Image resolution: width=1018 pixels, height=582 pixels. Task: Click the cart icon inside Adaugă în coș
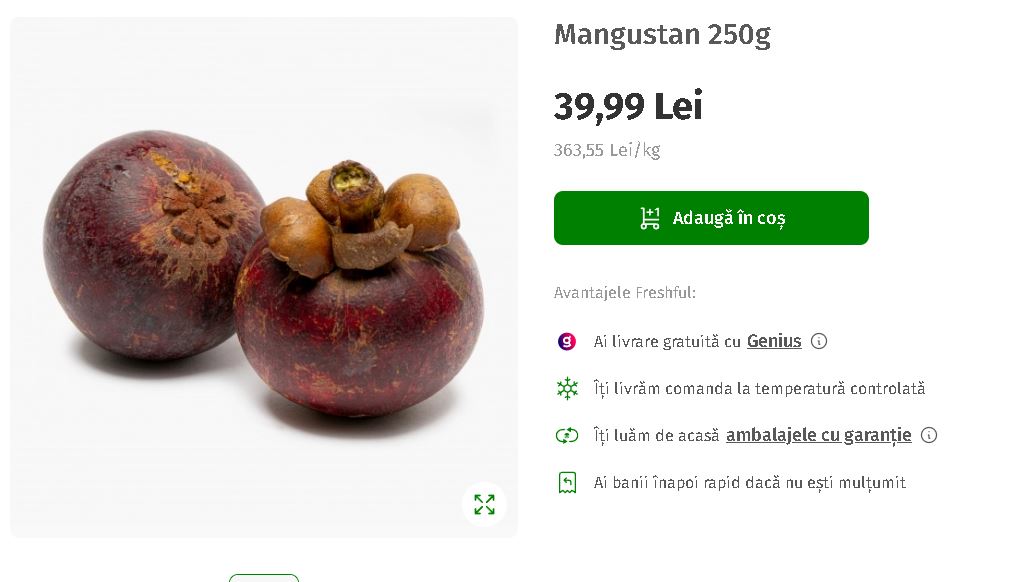pyautogui.click(x=650, y=218)
